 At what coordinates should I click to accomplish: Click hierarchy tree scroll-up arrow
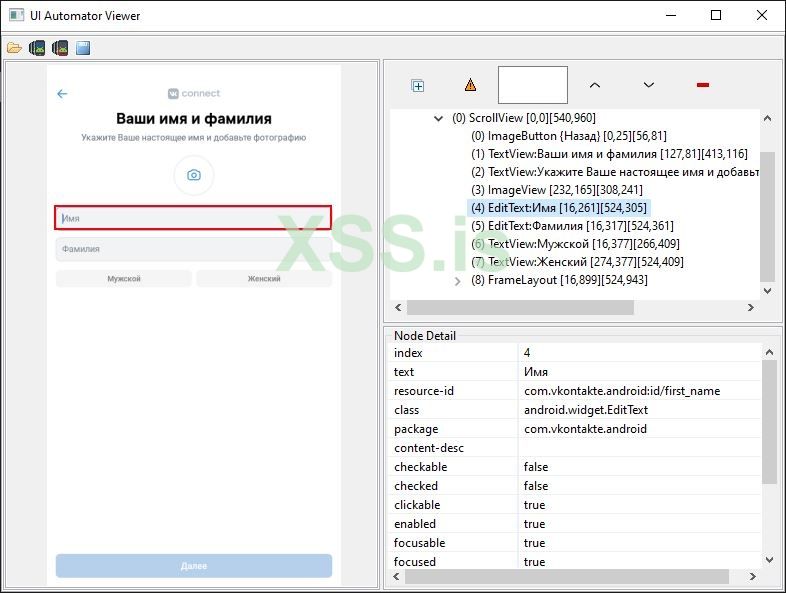click(767, 118)
